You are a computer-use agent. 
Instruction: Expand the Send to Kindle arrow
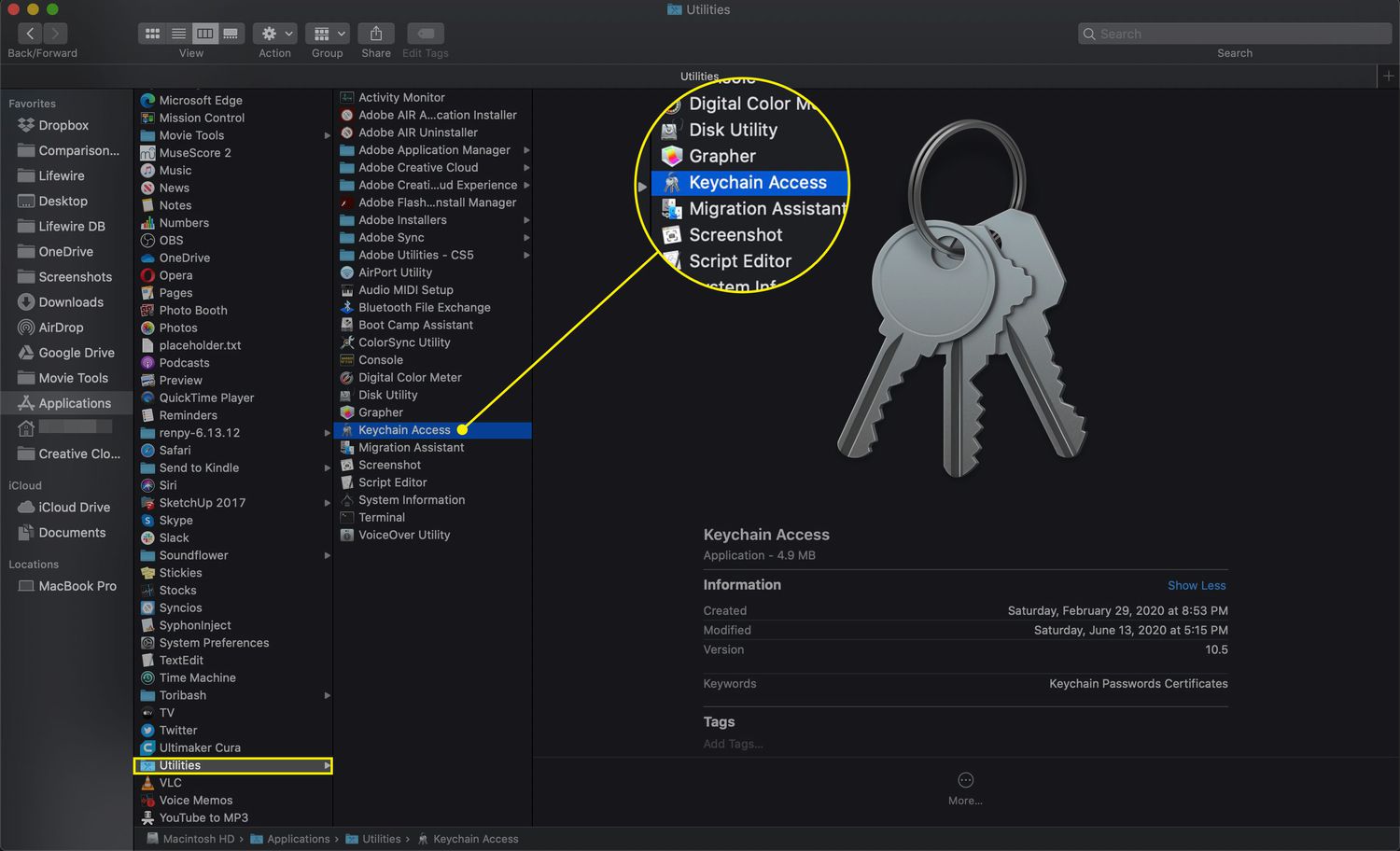point(327,468)
